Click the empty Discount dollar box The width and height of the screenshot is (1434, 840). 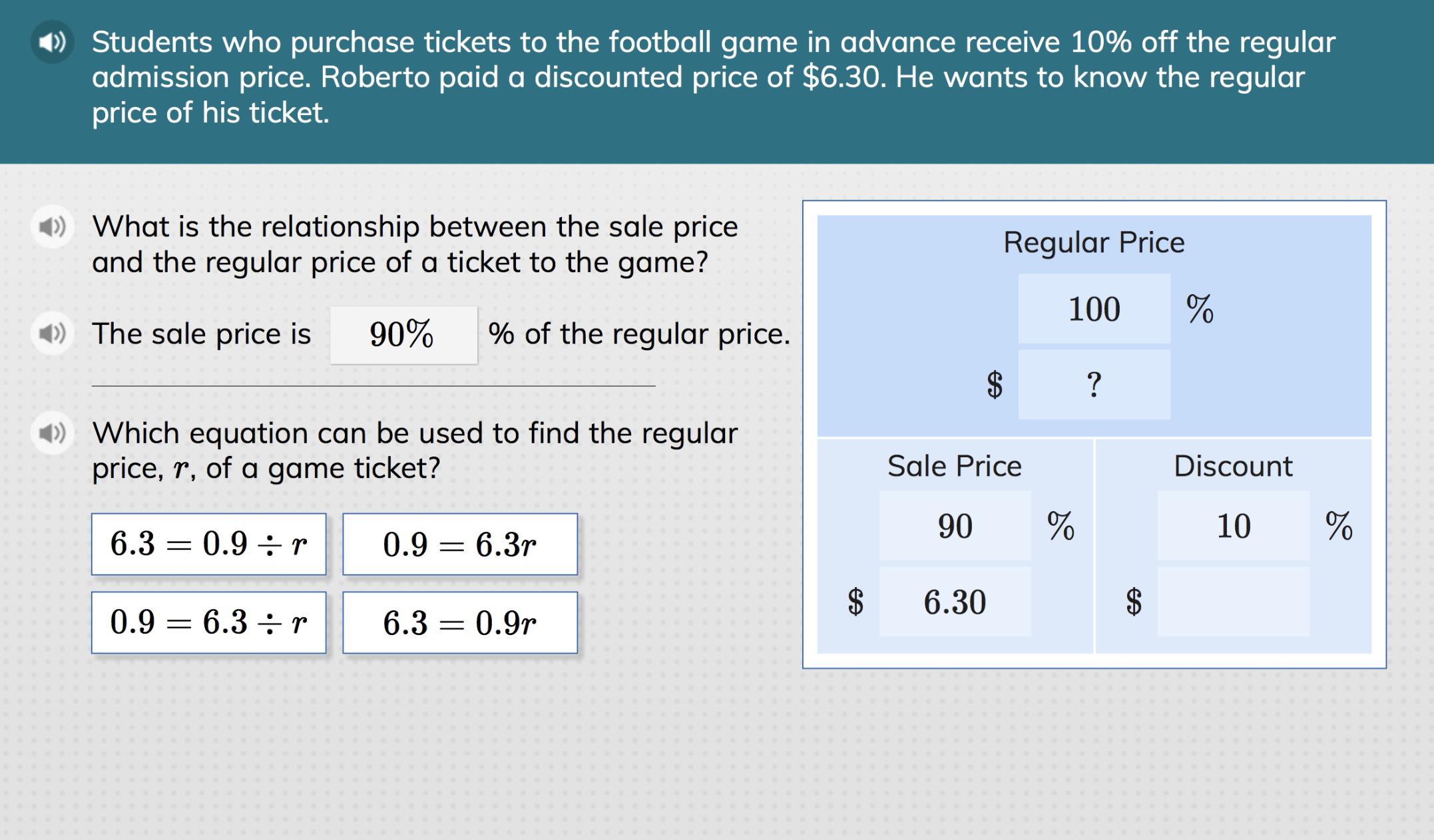(1233, 602)
